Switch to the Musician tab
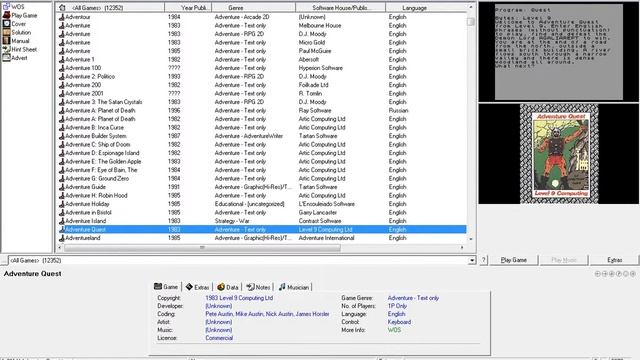The image size is (640, 360). pos(293,287)
